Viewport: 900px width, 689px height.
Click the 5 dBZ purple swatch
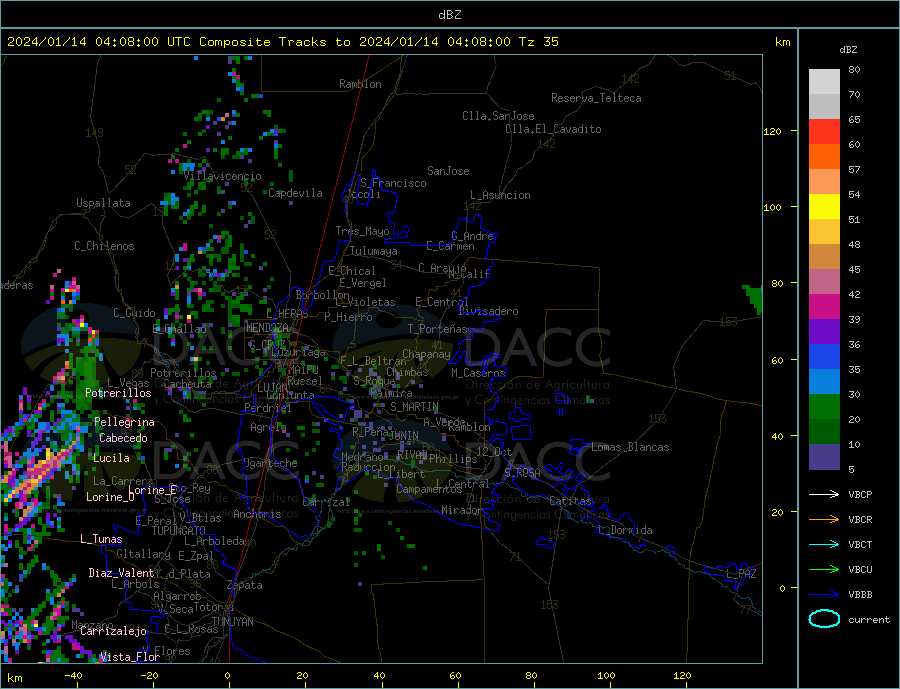tap(824, 457)
